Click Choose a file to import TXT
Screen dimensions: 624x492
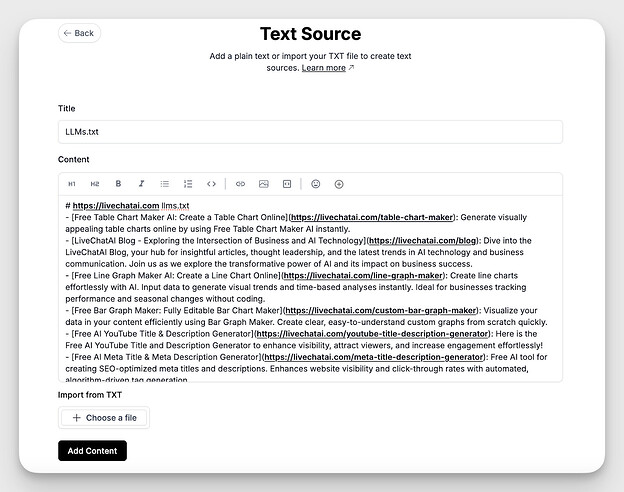coord(104,418)
